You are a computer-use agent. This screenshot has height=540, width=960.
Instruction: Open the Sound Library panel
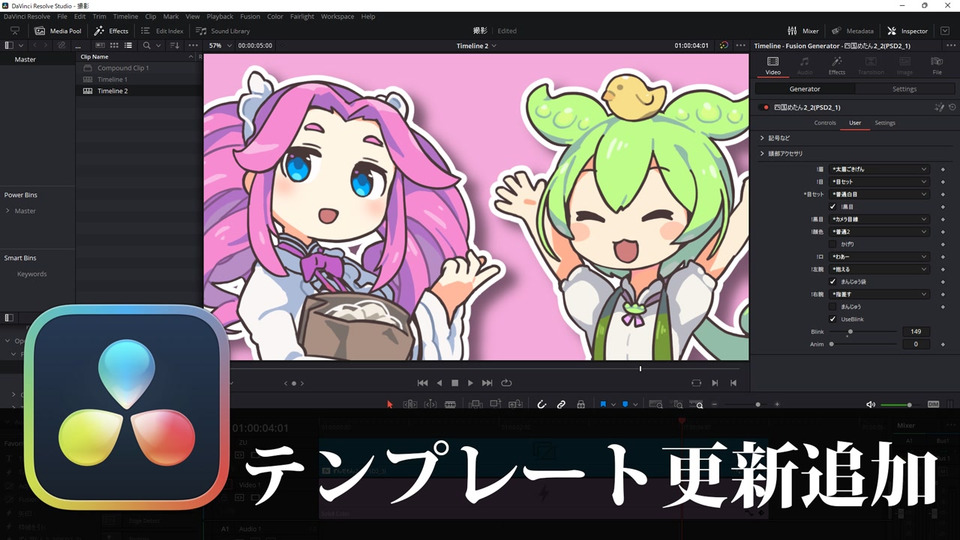coord(223,31)
